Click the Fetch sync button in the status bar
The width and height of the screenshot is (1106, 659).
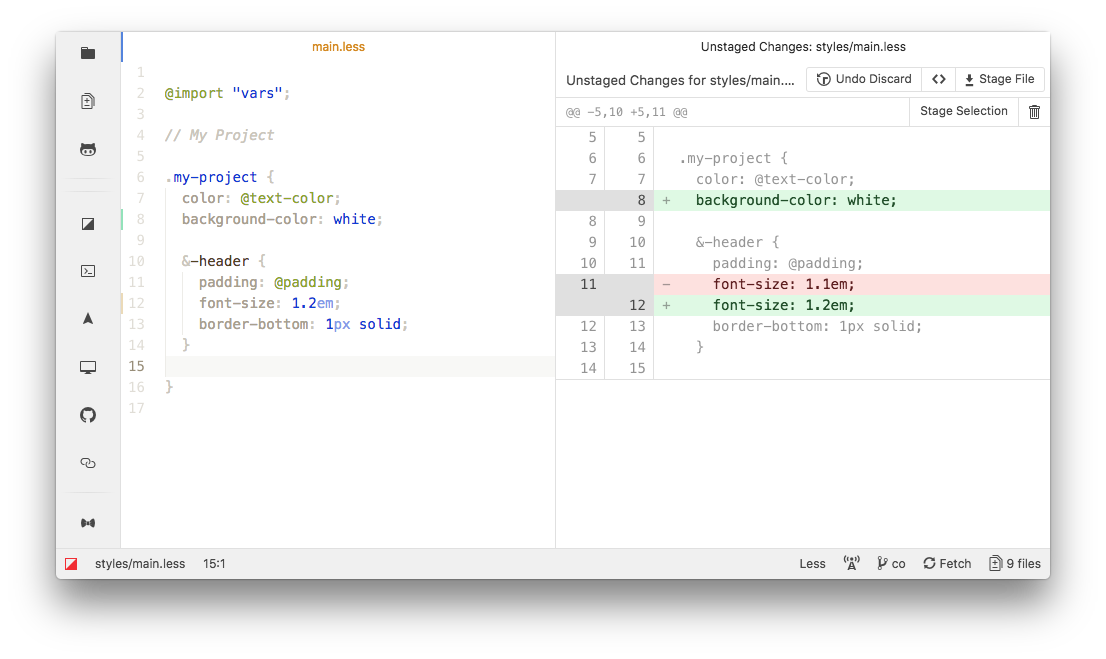click(947, 563)
